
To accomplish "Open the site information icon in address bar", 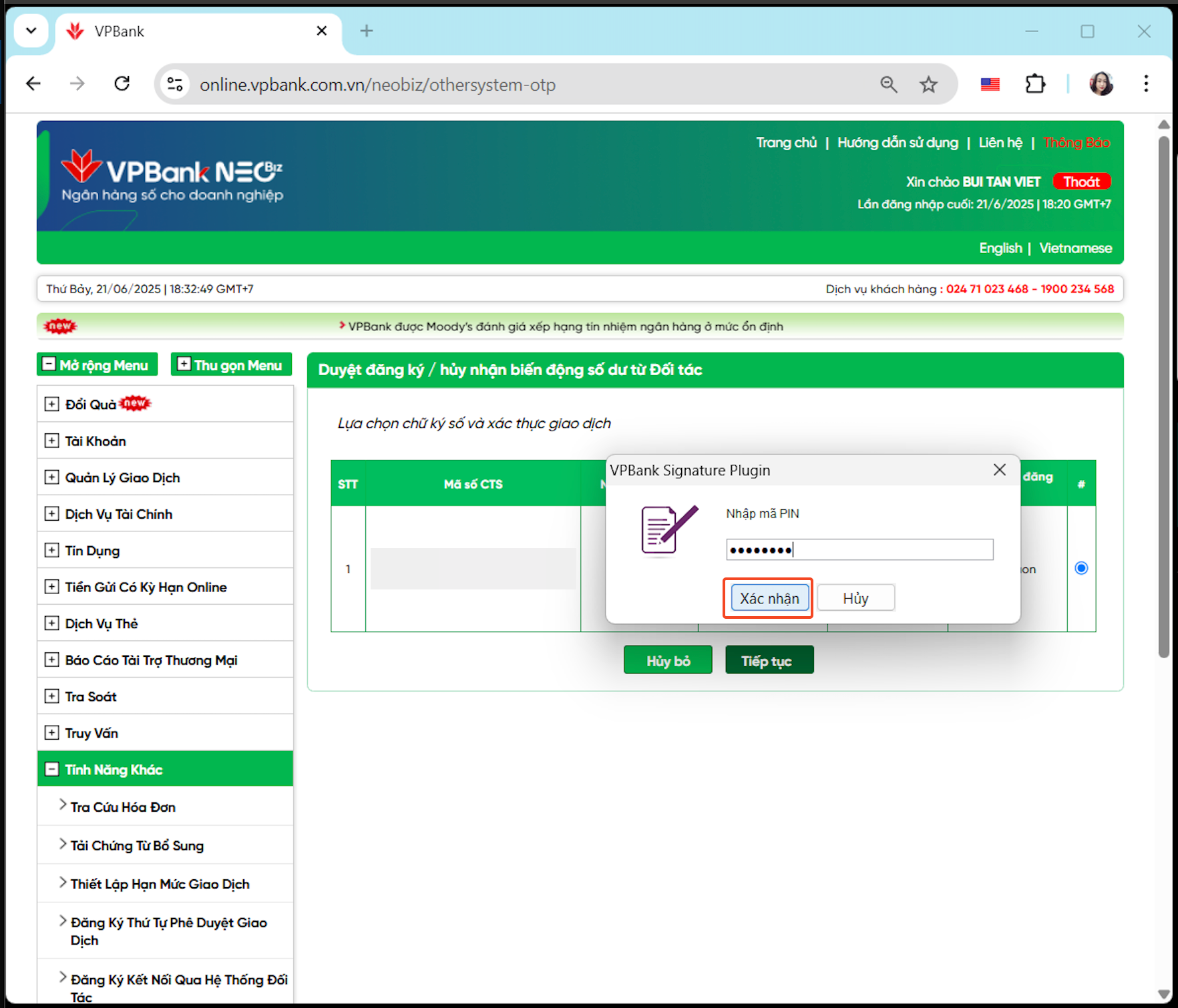I will 176,85.
